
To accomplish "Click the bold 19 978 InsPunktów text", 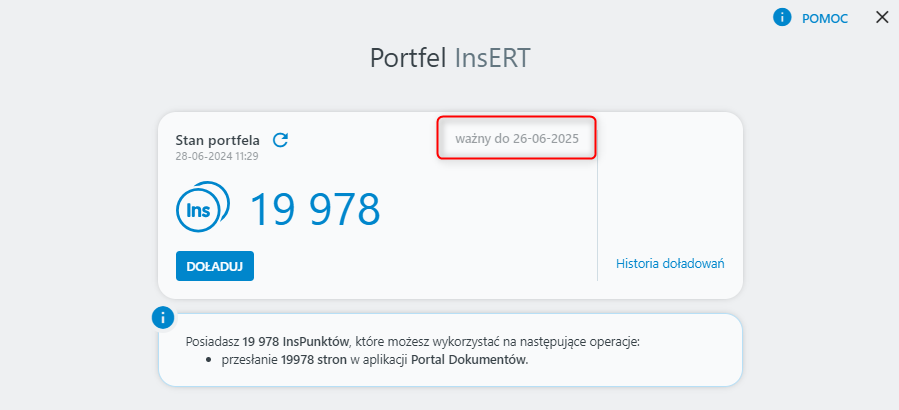I will 295,342.
